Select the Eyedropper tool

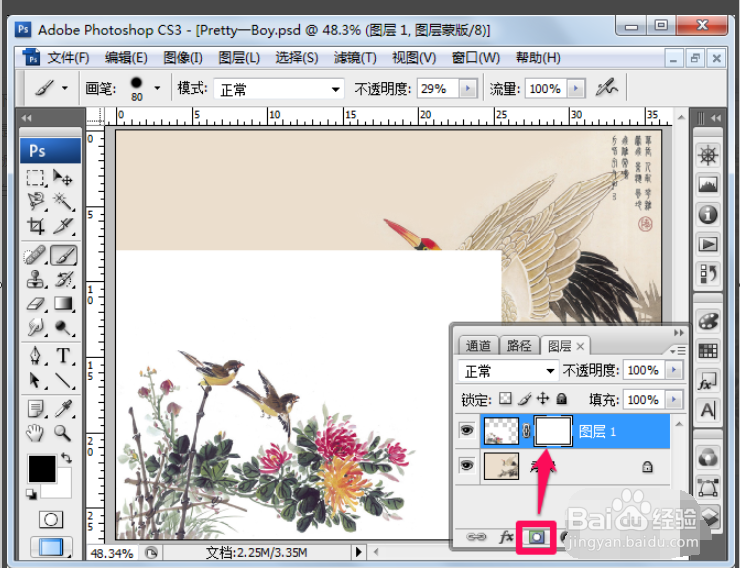click(64, 409)
